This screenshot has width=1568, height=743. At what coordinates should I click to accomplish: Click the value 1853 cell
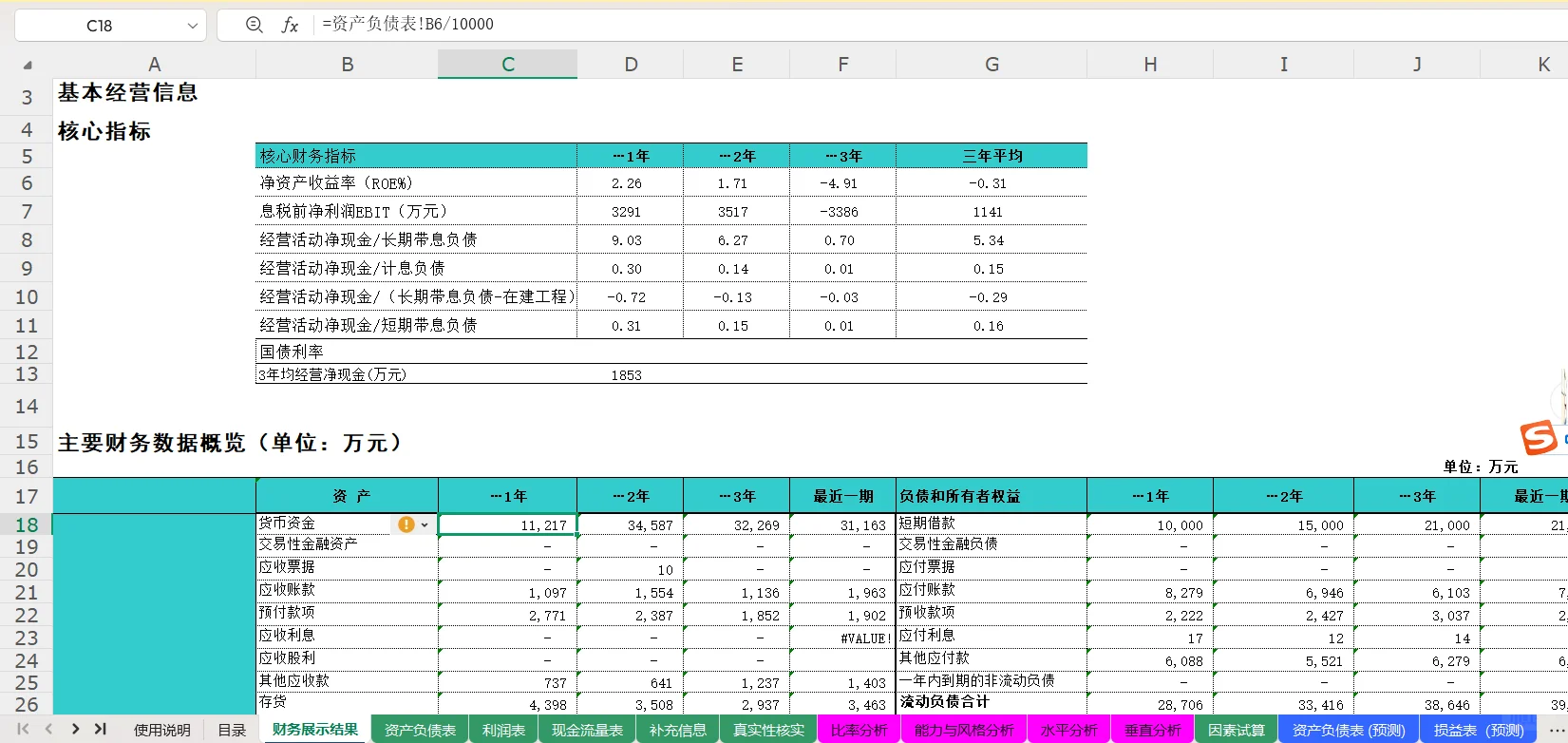[630, 374]
